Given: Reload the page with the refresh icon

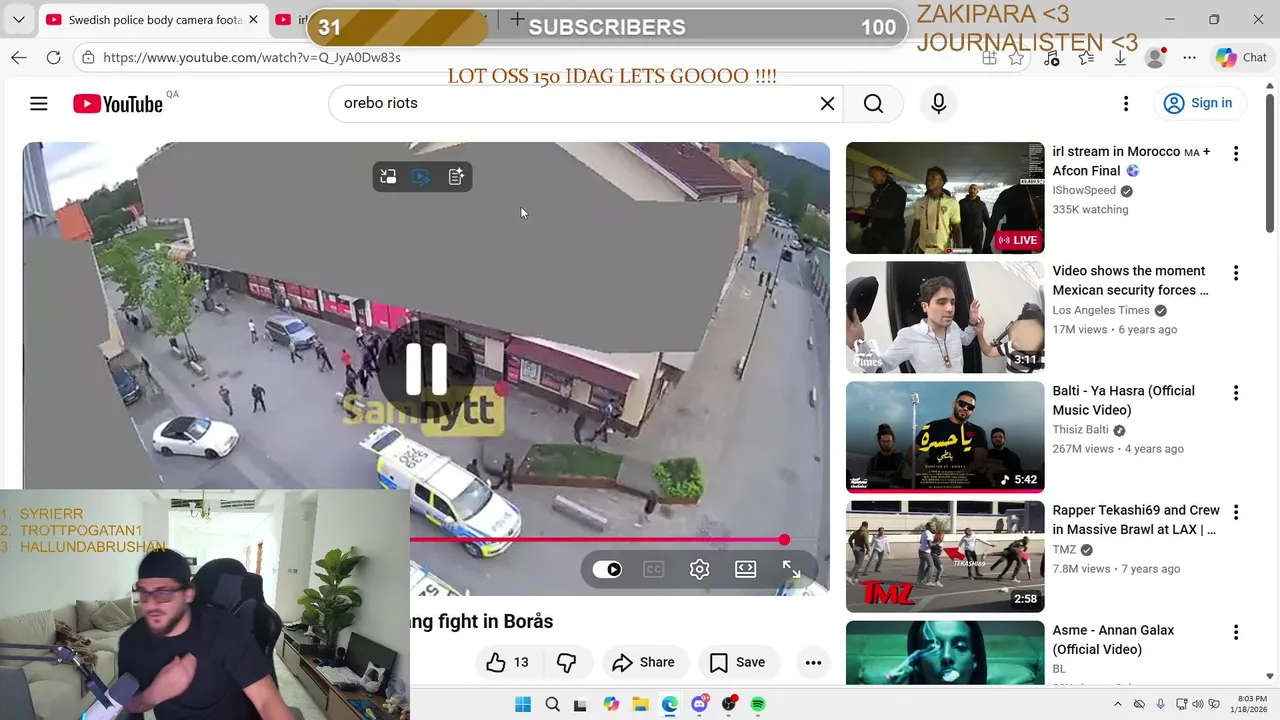Looking at the screenshot, I should click(x=53, y=58).
